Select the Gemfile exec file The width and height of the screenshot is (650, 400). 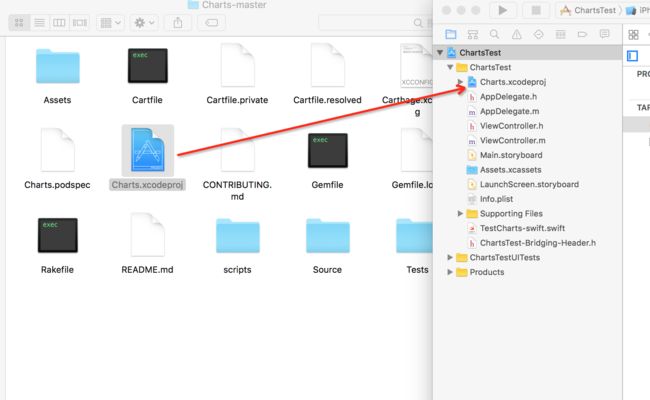coord(327,150)
